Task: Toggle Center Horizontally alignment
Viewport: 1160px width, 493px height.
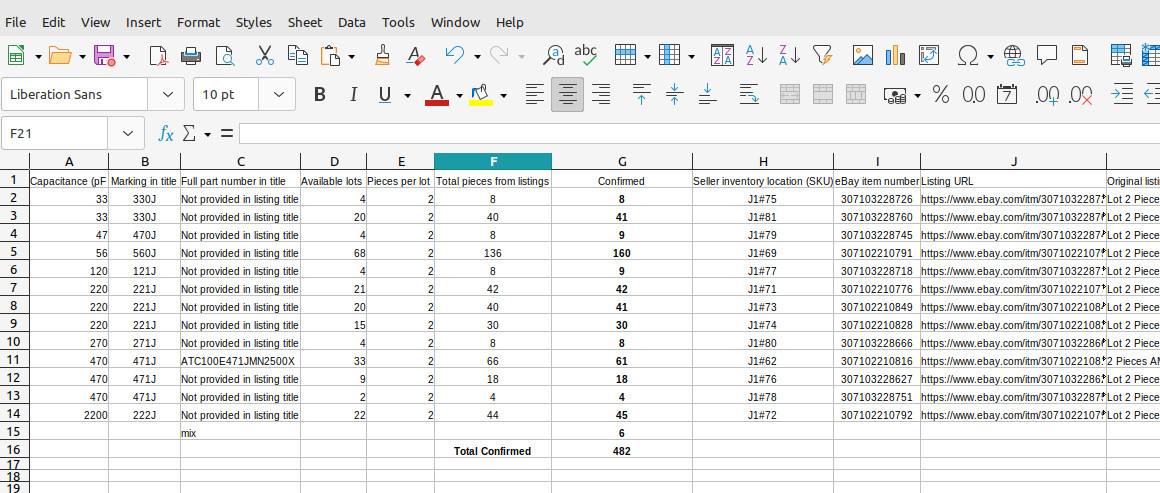Action: pos(567,95)
